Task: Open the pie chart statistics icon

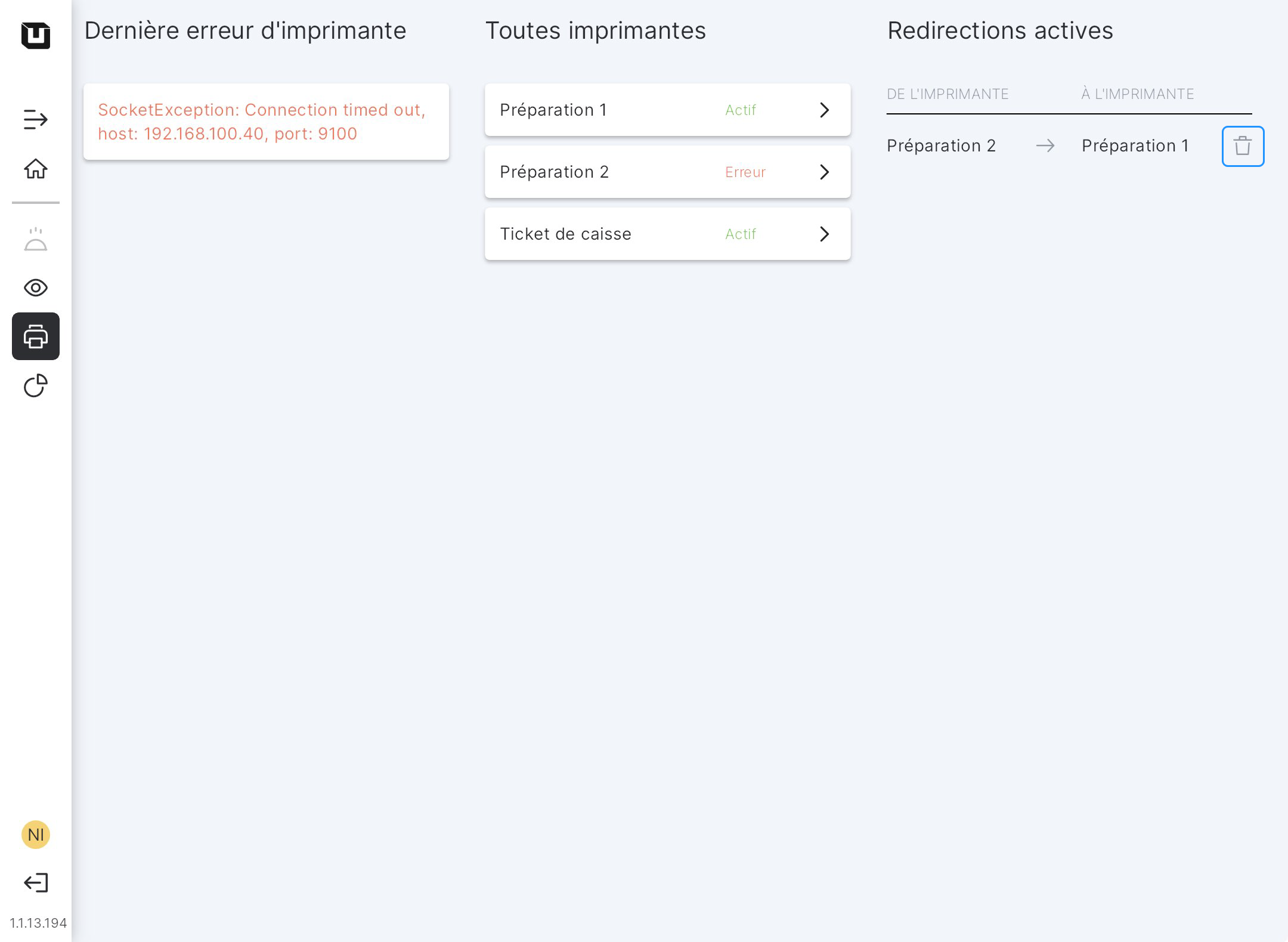Action: click(x=36, y=385)
